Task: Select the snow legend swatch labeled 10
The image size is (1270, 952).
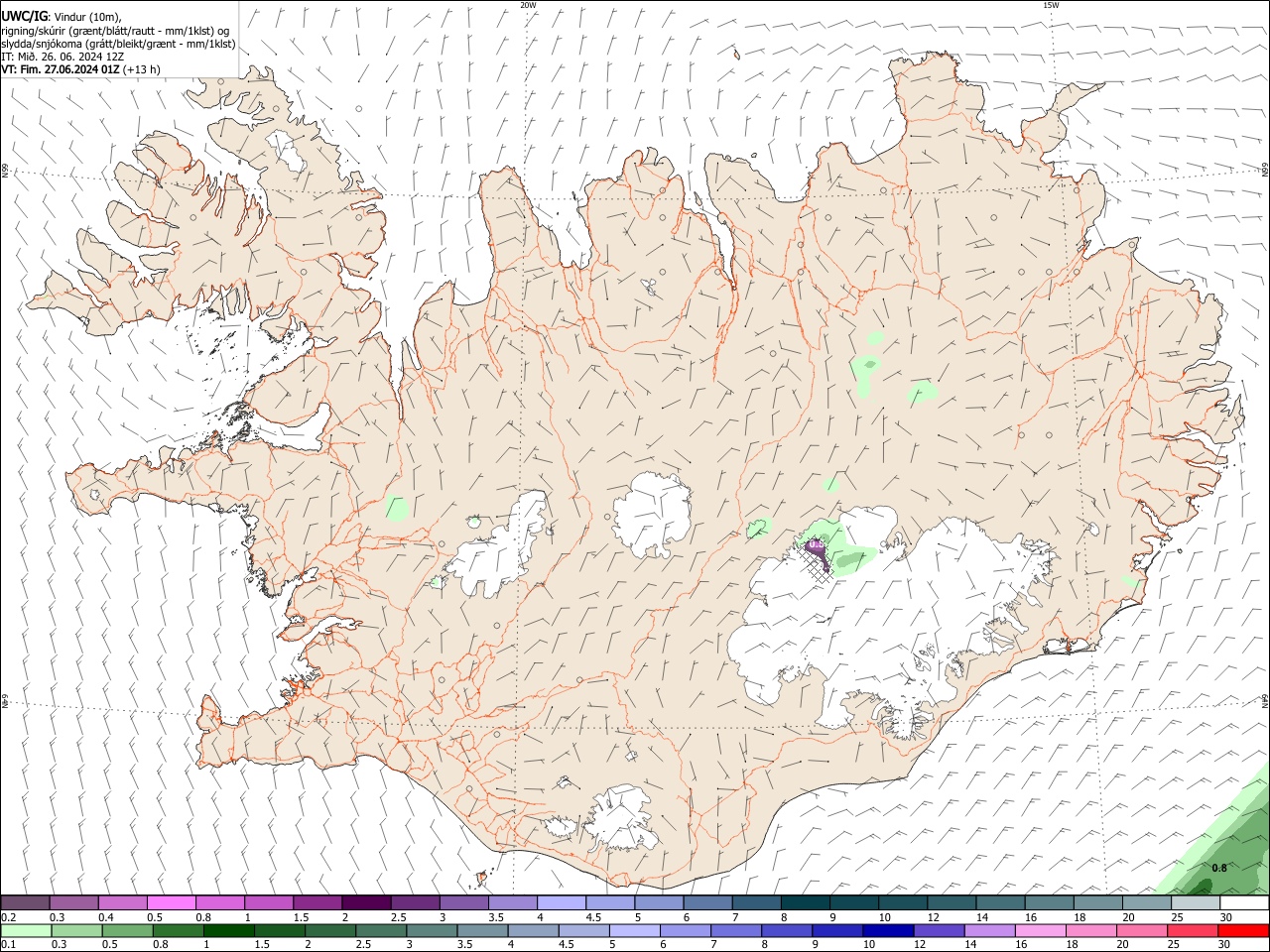Action: point(903,902)
